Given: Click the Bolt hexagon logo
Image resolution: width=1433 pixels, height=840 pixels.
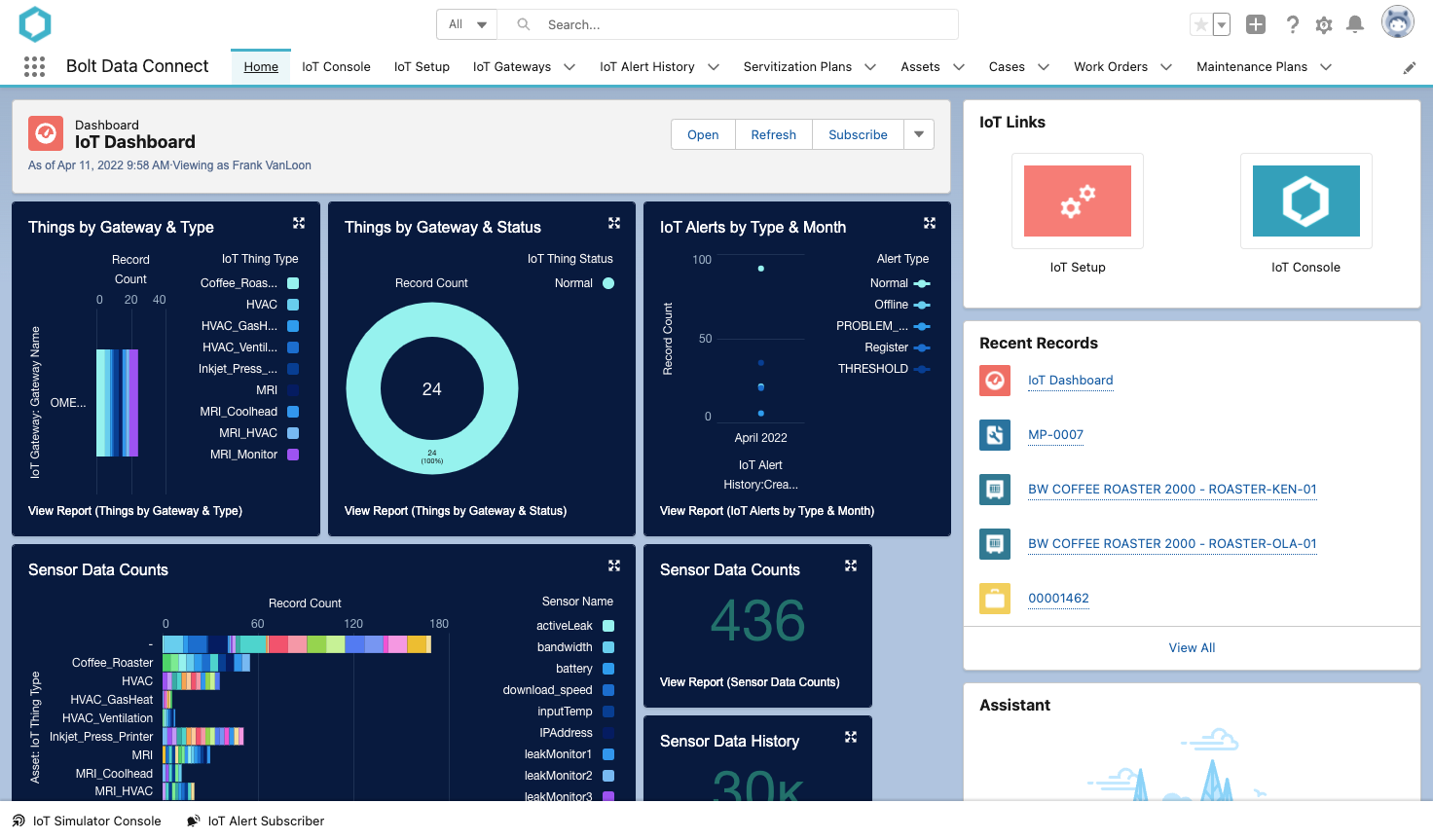Looking at the screenshot, I should [x=35, y=24].
